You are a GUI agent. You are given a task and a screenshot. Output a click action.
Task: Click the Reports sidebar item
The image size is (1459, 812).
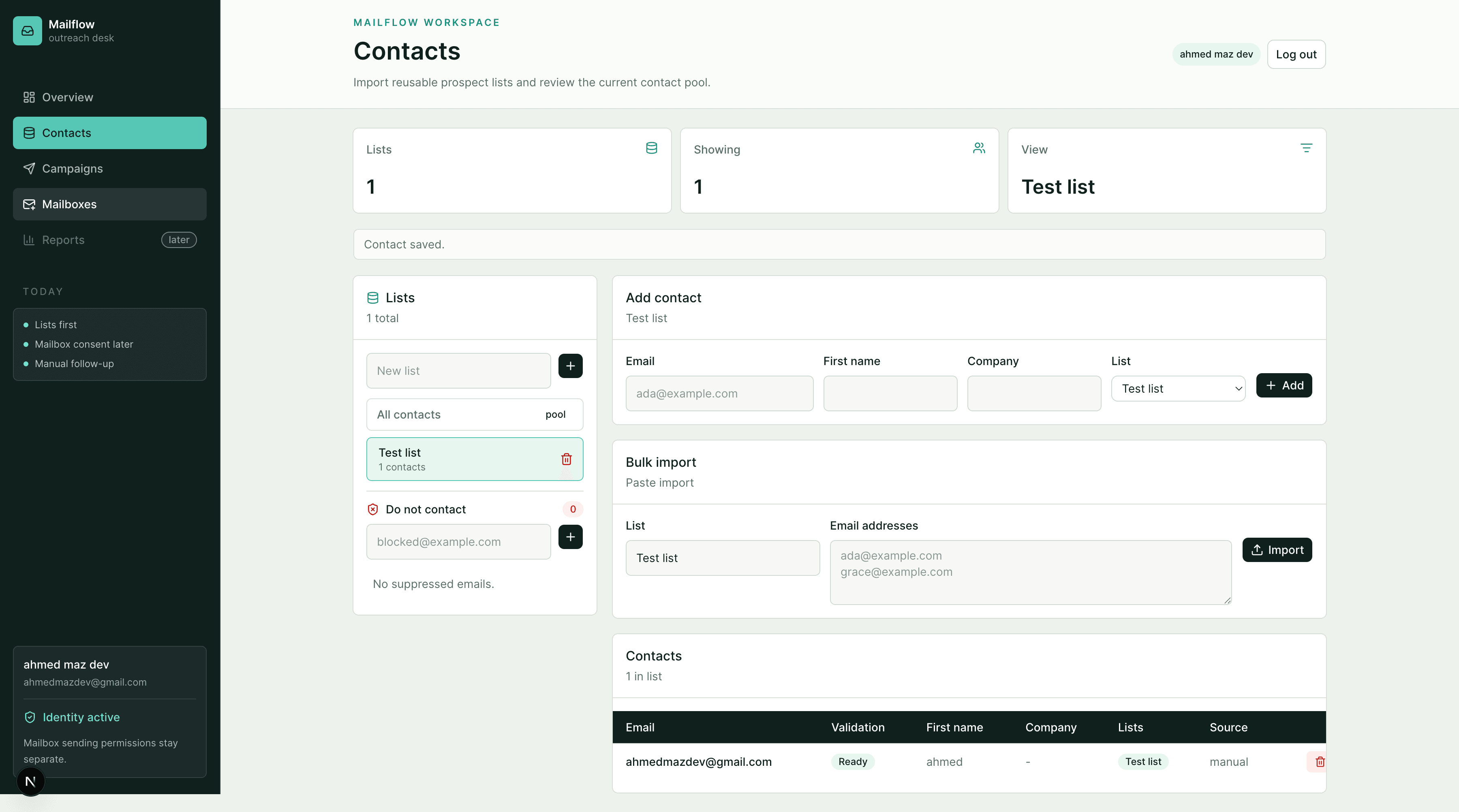tap(109, 240)
